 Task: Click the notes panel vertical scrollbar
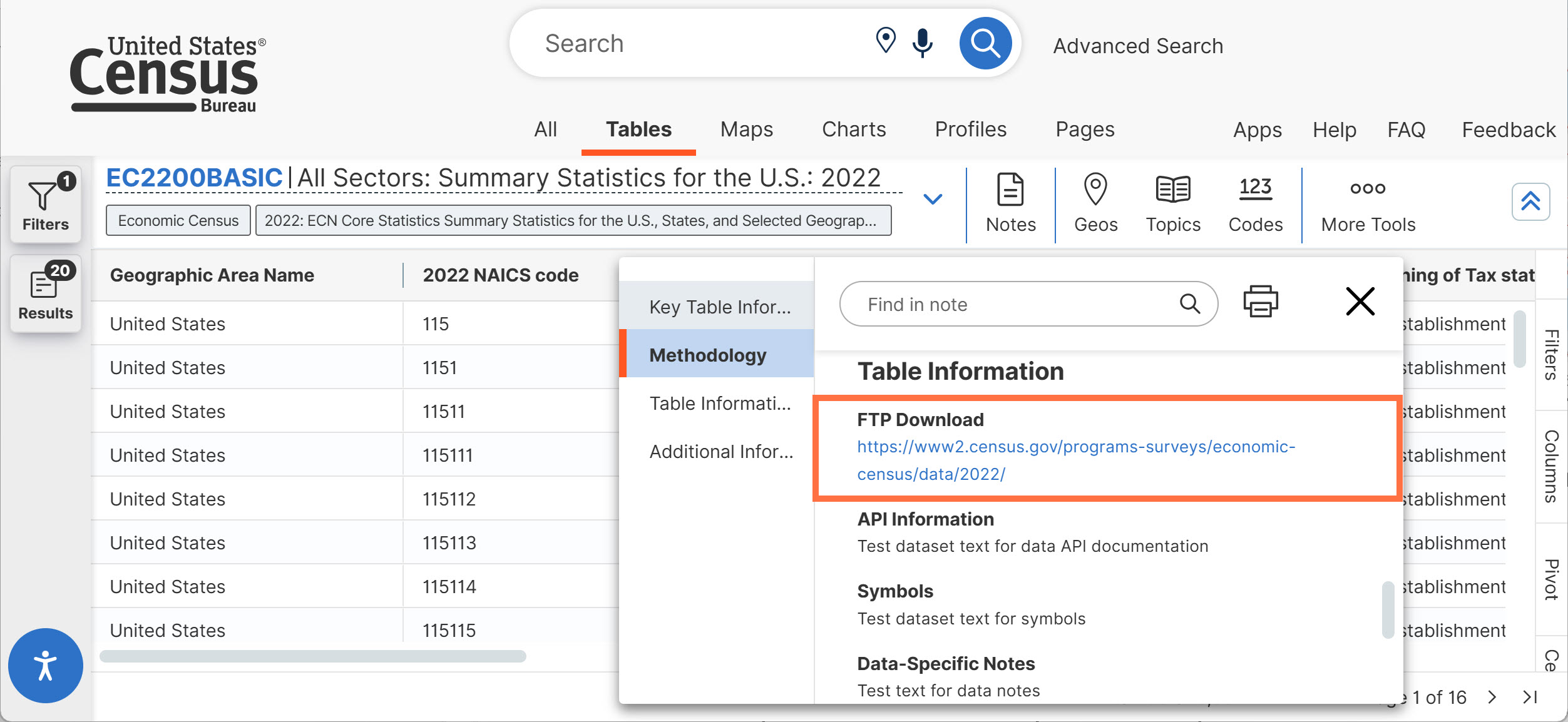pos(1387,610)
